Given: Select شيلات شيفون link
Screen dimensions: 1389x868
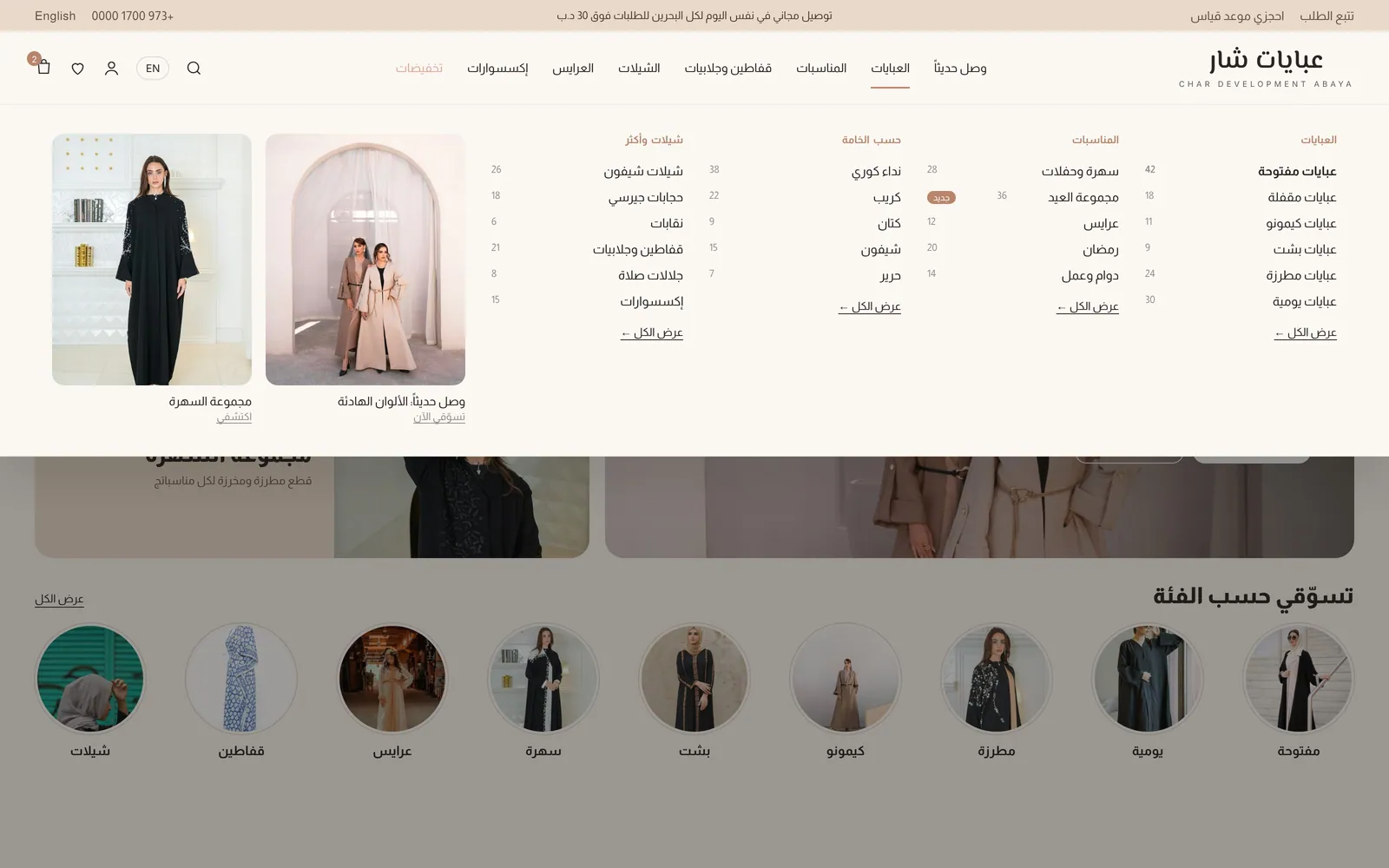Looking at the screenshot, I should (643, 172).
